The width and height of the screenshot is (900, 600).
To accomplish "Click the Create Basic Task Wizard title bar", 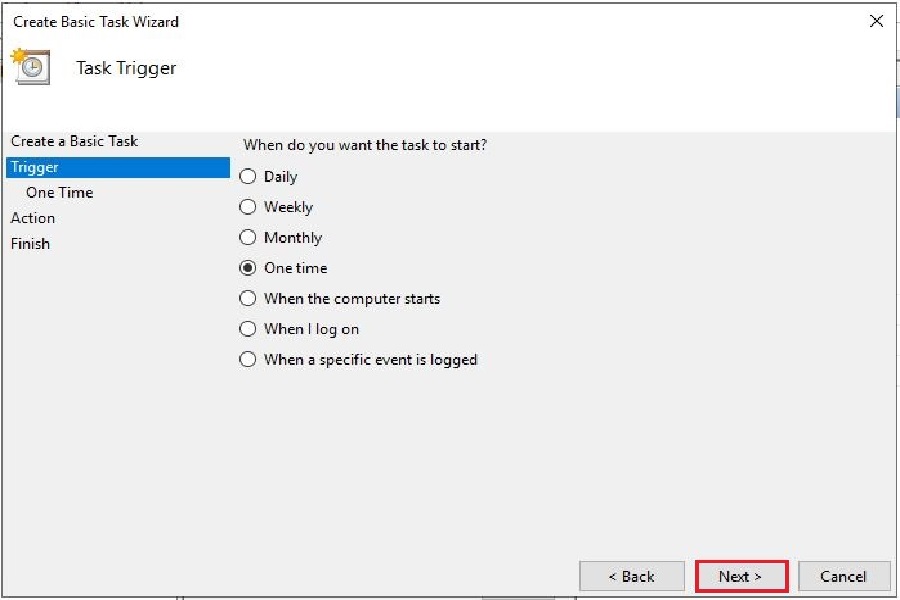I will pyautogui.click(x=400, y=21).
